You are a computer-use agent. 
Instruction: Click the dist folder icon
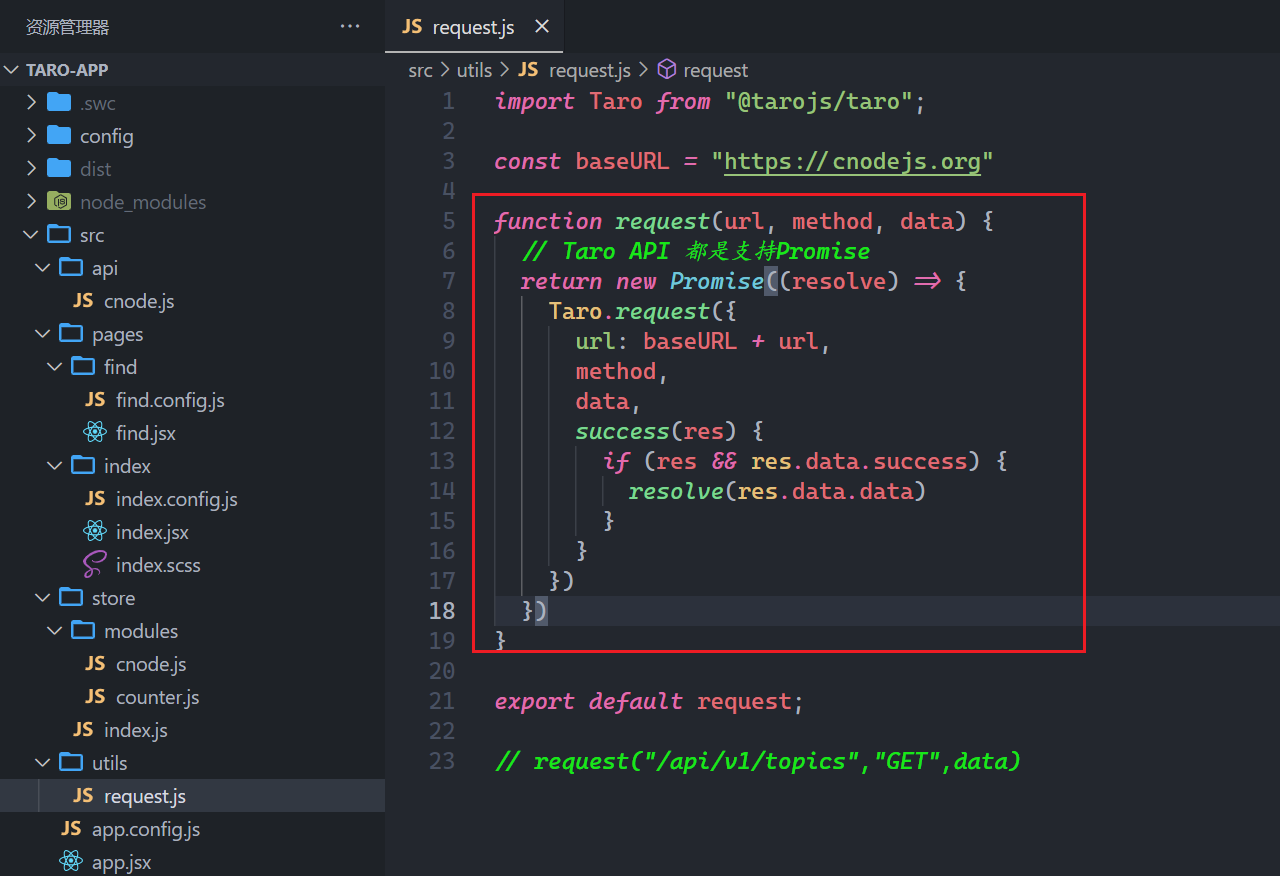point(59,168)
